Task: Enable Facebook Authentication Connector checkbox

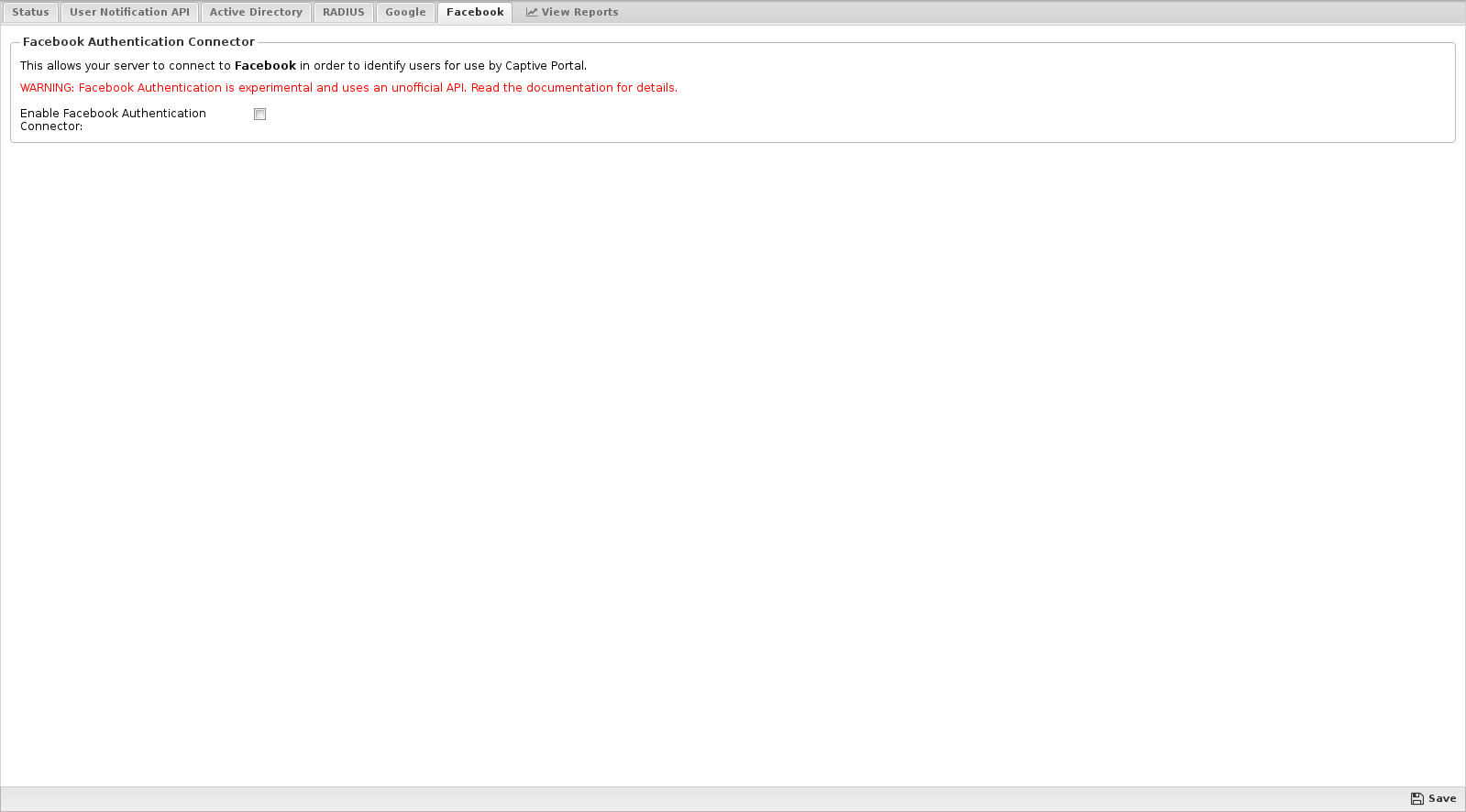Action: click(x=260, y=115)
